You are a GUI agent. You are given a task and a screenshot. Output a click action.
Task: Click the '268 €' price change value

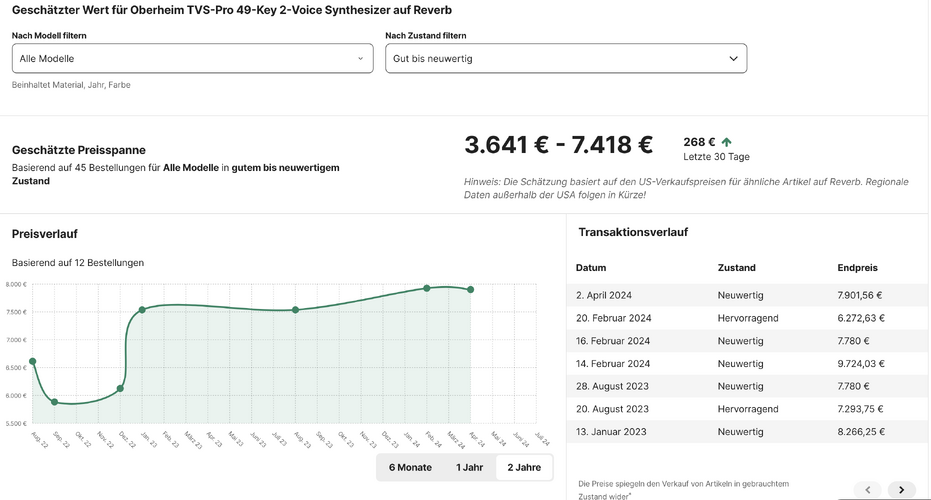click(x=699, y=142)
